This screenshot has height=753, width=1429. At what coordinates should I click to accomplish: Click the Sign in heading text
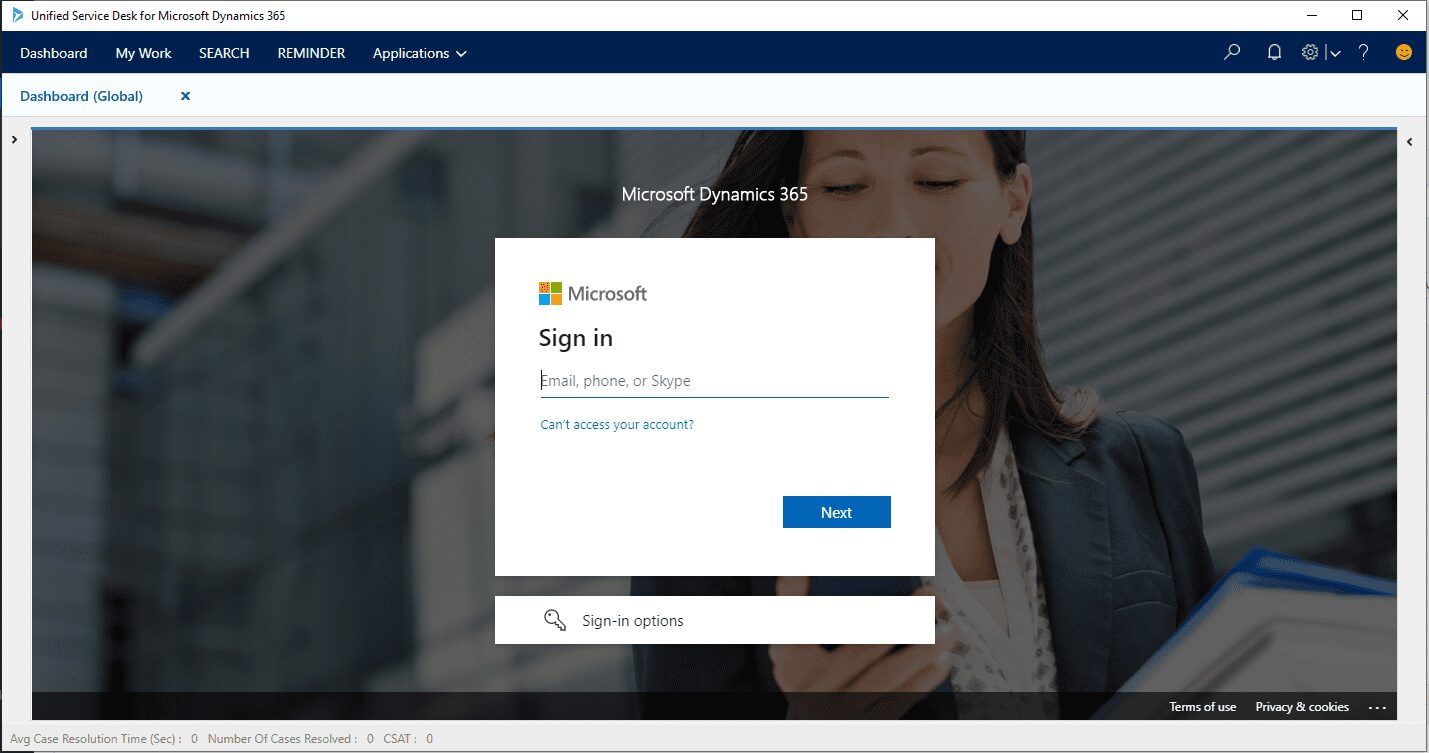coord(576,338)
